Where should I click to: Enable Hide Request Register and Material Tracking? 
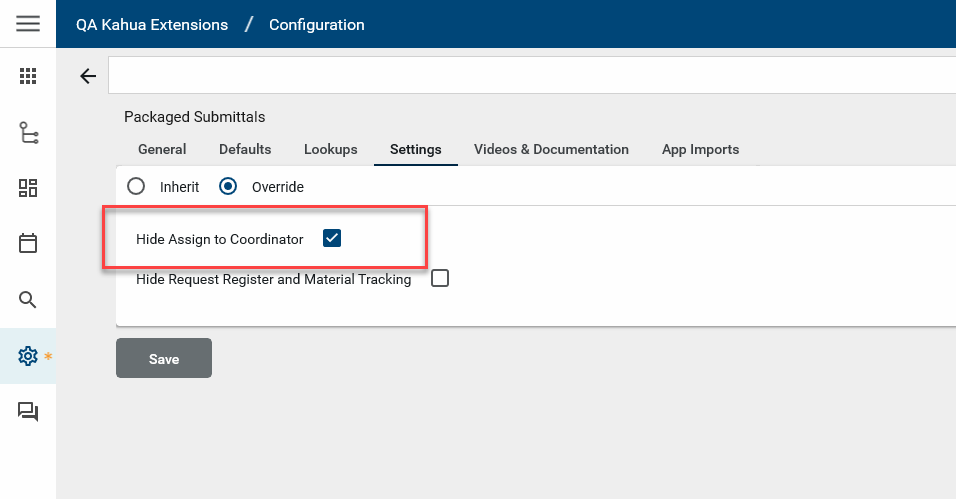coord(440,279)
